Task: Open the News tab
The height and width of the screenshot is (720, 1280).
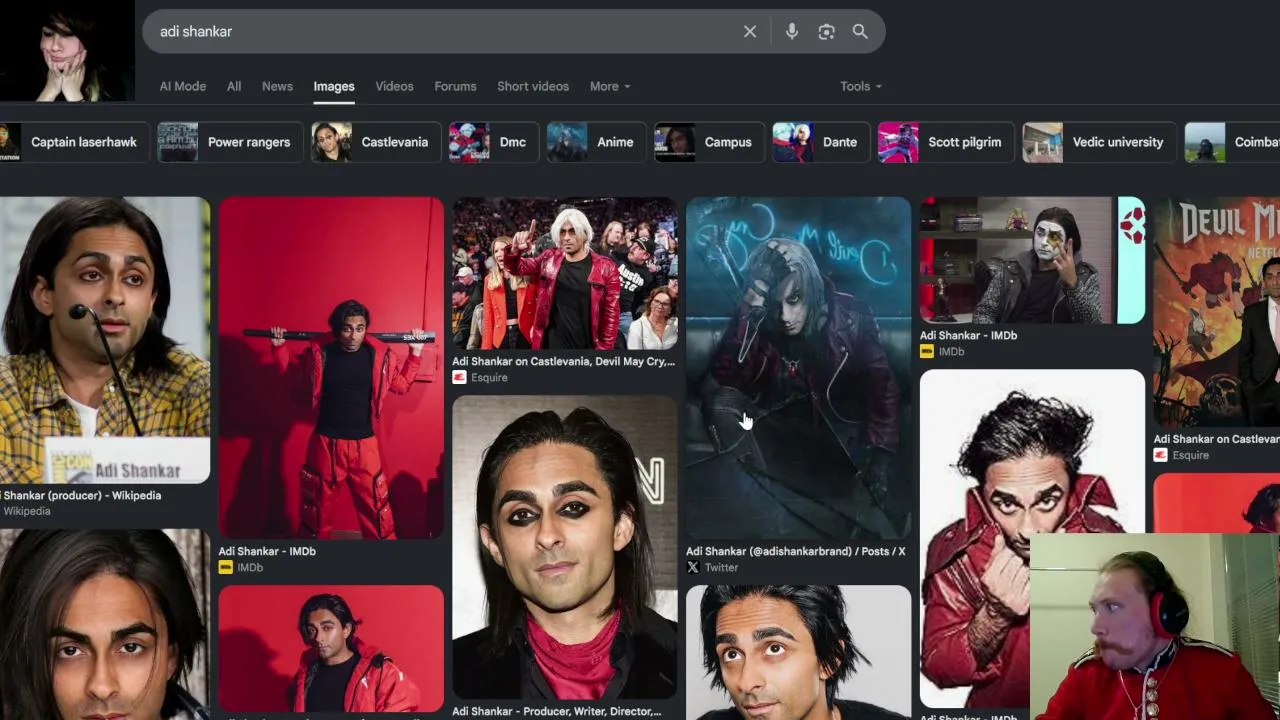Action: tap(277, 86)
